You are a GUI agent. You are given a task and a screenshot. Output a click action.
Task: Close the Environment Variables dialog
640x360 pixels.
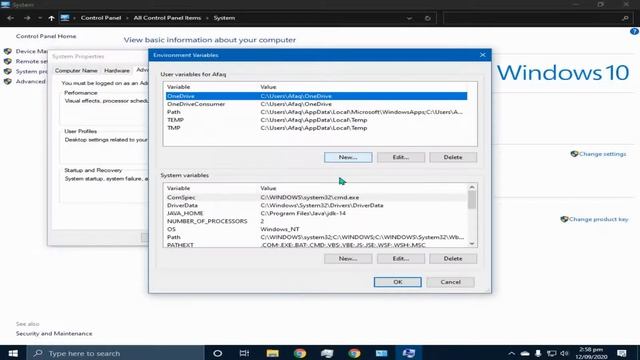click(x=483, y=55)
